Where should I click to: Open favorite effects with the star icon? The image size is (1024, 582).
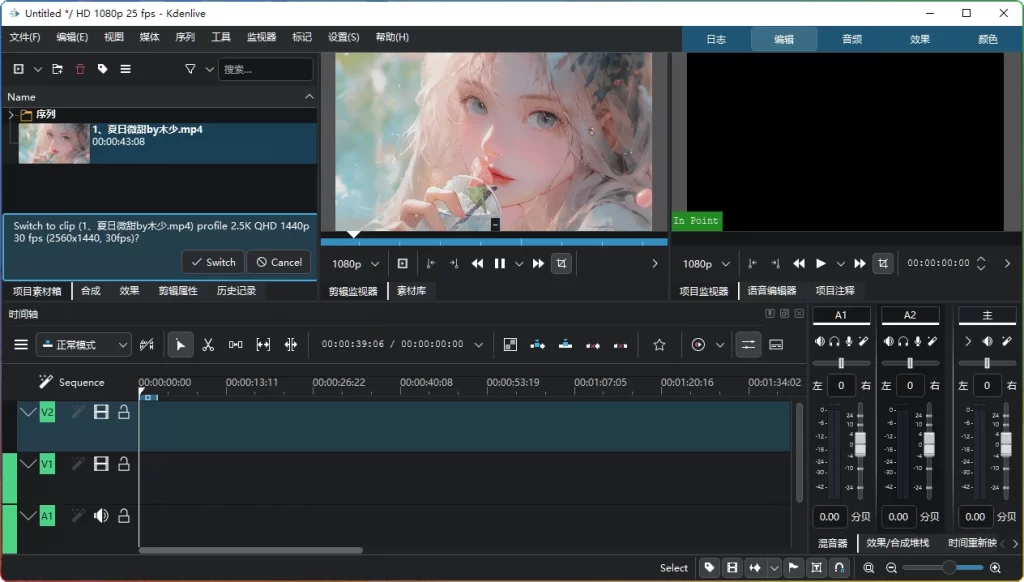pos(659,343)
